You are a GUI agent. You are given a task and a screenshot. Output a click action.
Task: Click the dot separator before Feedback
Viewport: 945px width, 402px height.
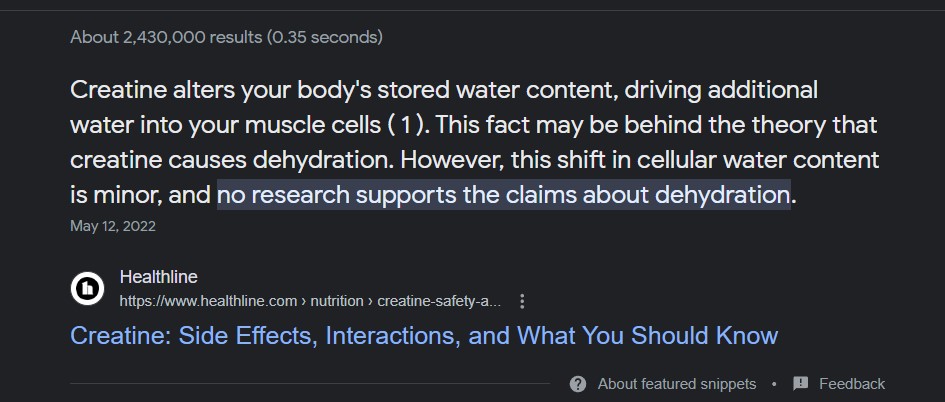775,384
